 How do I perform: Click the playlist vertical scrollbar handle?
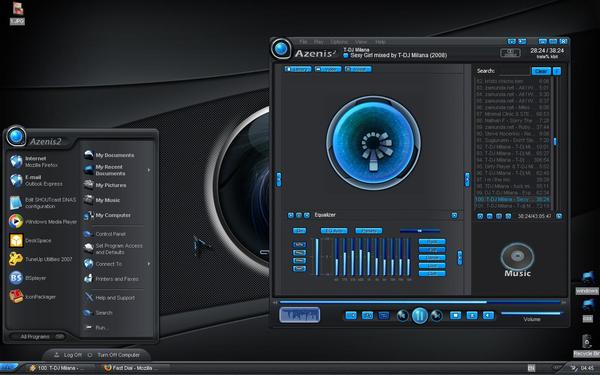(555, 141)
